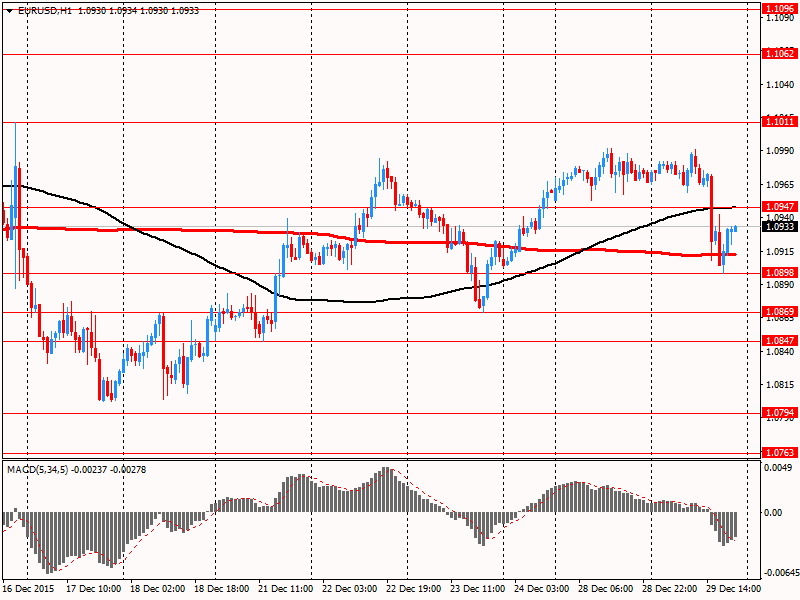Click the 21 Dec 11:00 time axis label

[286, 588]
